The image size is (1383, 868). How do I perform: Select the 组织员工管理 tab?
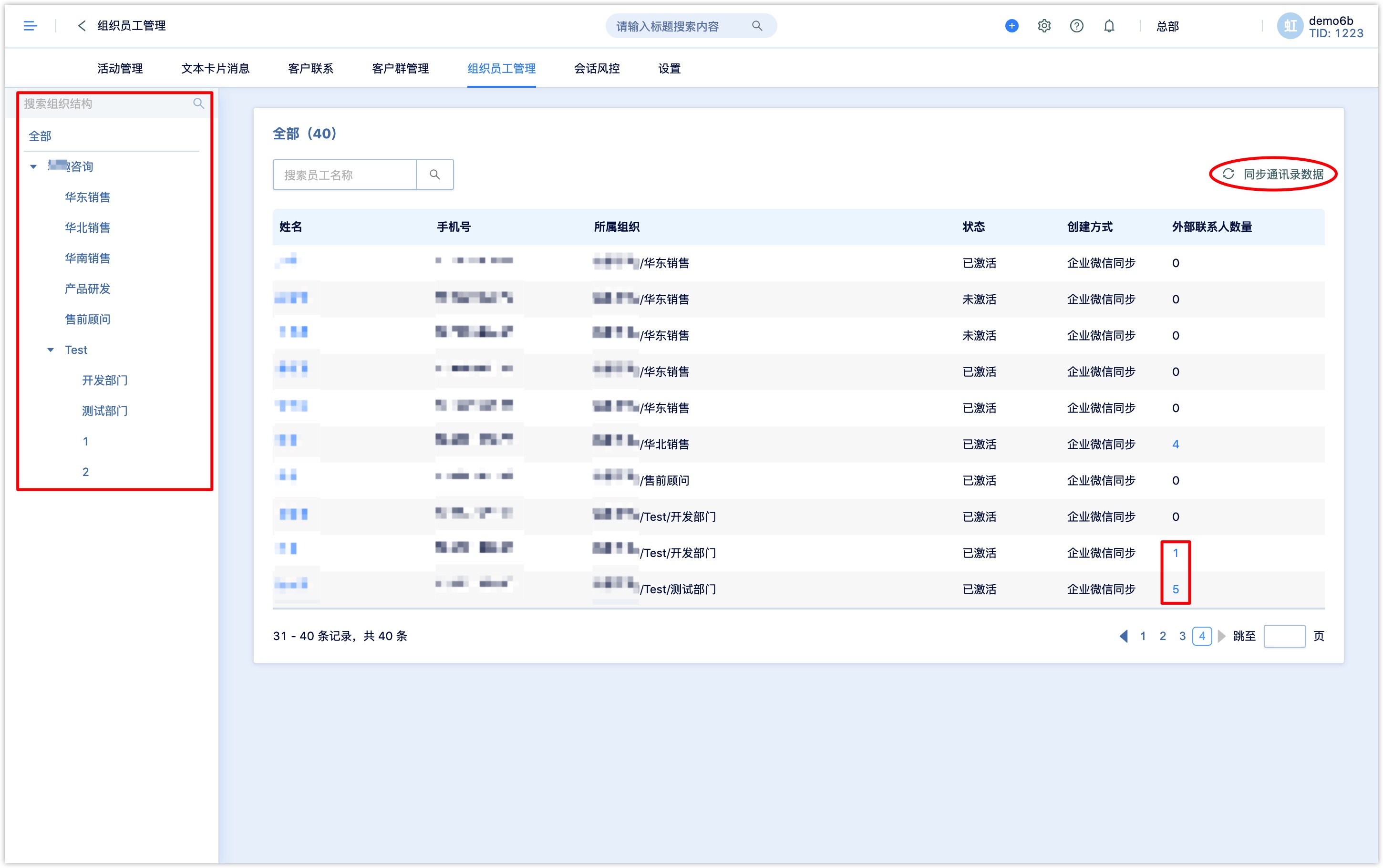coord(501,68)
